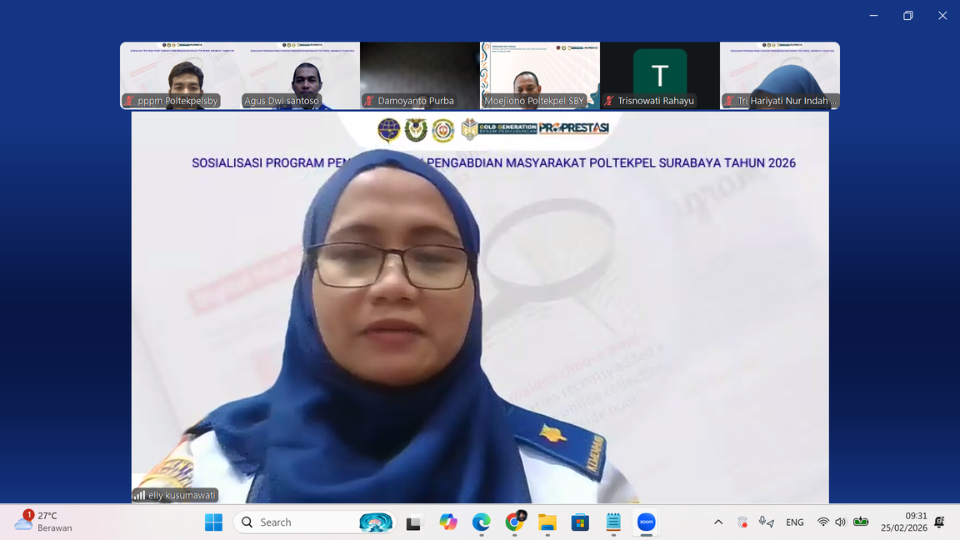This screenshot has width=960, height=540.
Task: Click the Windows Start button
Action: pyautogui.click(x=213, y=522)
